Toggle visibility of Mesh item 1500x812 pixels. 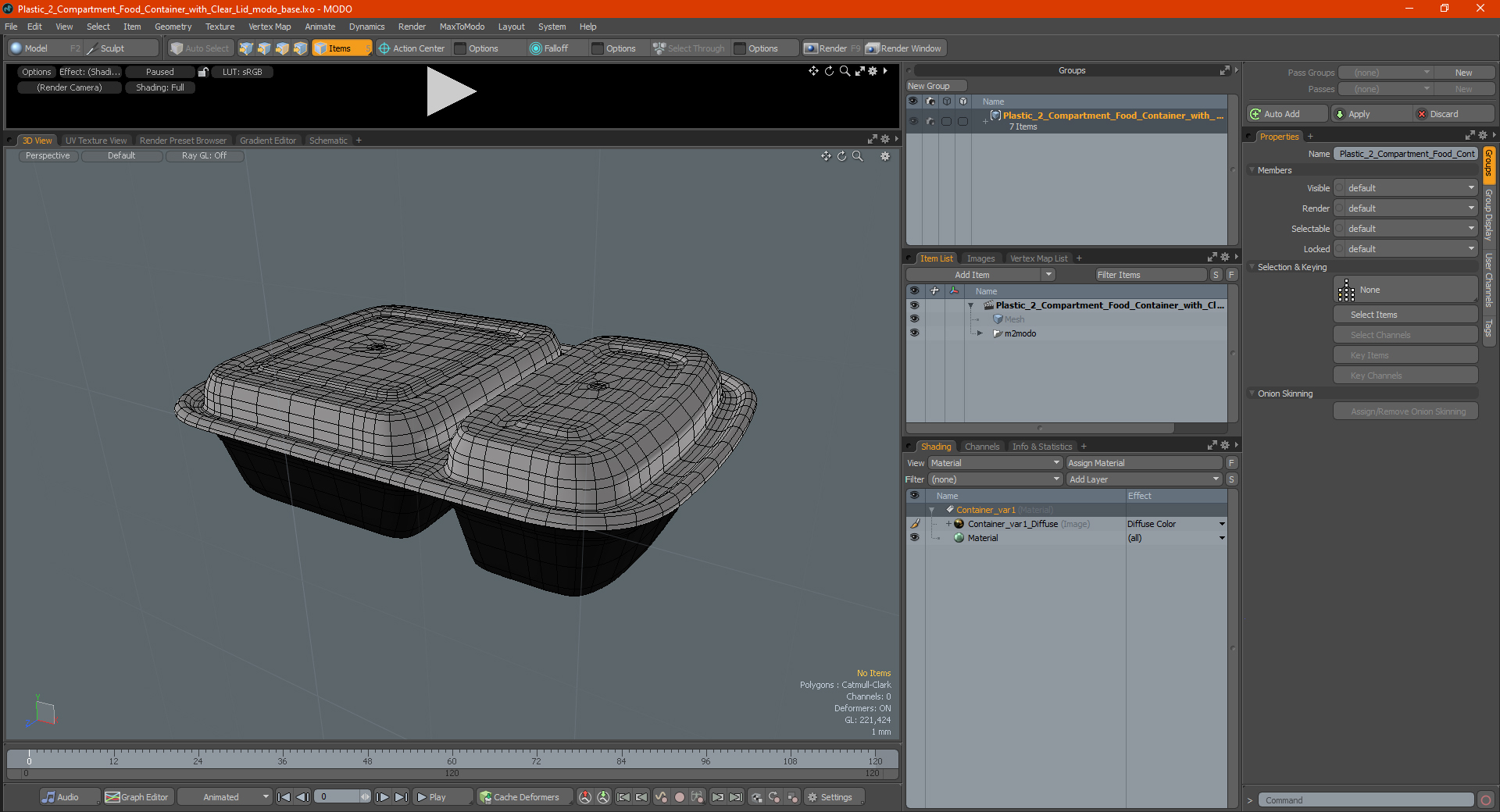click(x=914, y=319)
